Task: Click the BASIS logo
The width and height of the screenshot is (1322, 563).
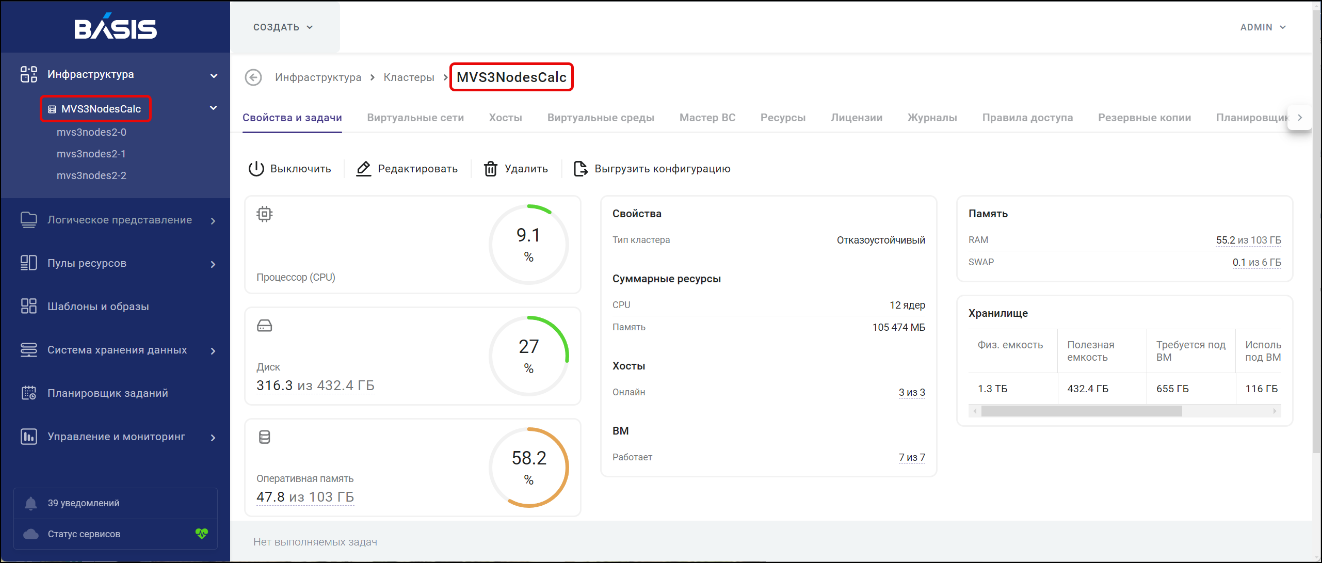Action: pyautogui.click(x=115, y=28)
